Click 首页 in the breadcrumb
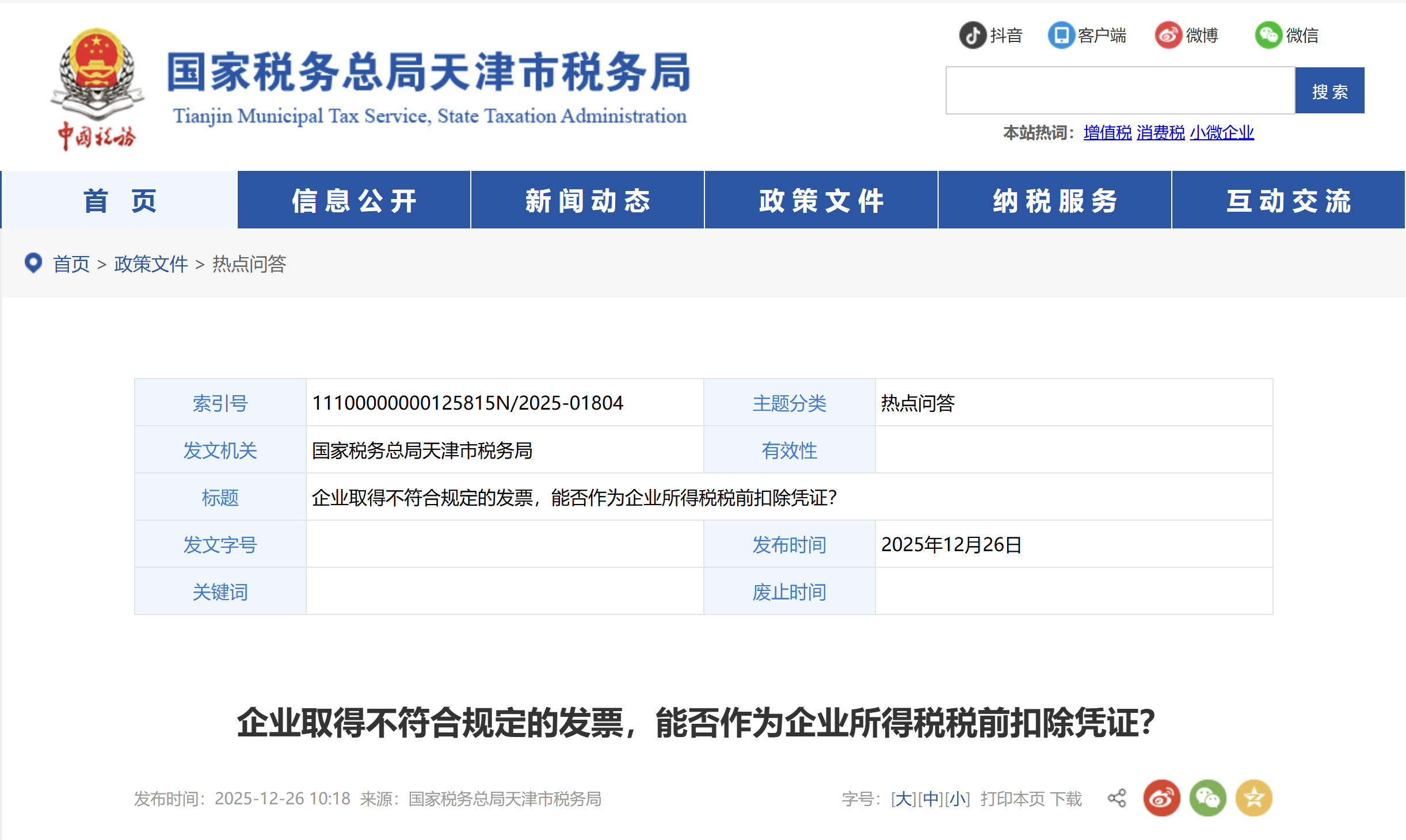This screenshot has width=1406, height=840. point(71,264)
